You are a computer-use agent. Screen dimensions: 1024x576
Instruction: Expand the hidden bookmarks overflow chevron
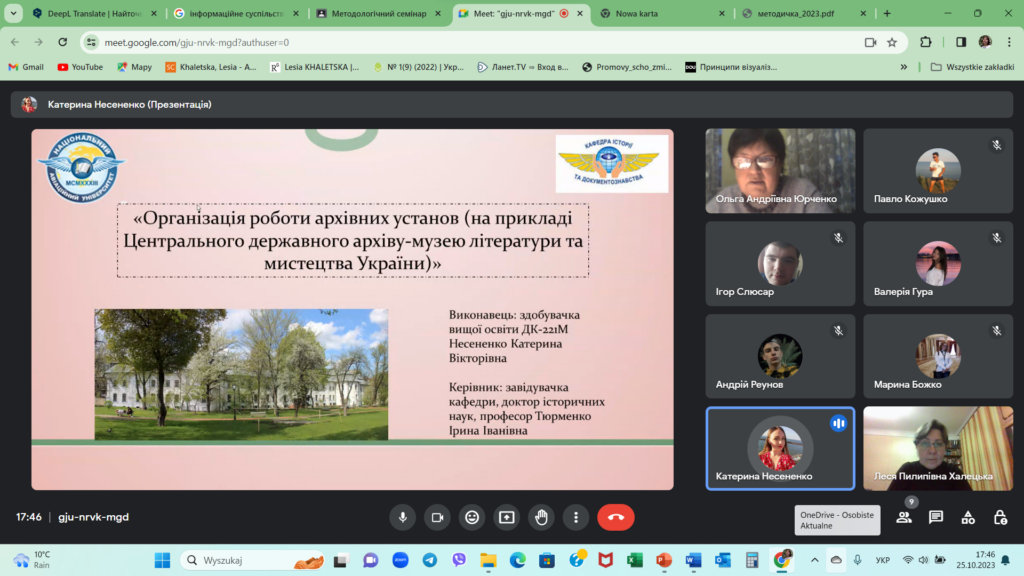(904, 67)
